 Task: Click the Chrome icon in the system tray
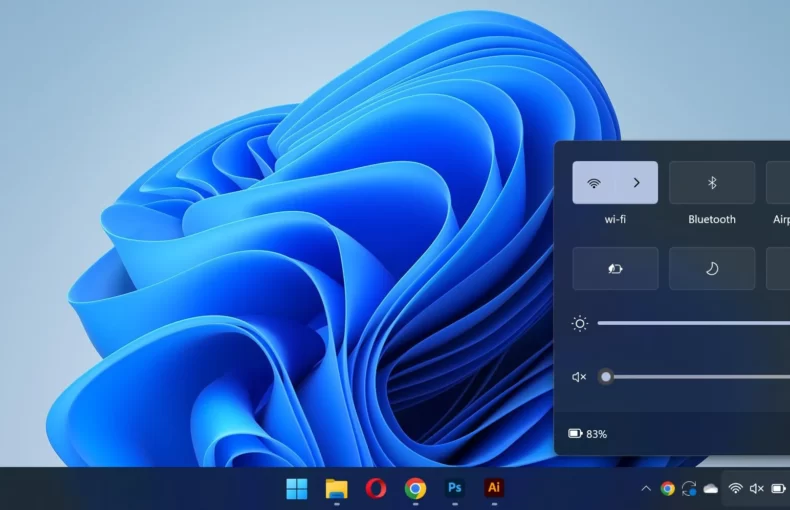click(x=668, y=488)
